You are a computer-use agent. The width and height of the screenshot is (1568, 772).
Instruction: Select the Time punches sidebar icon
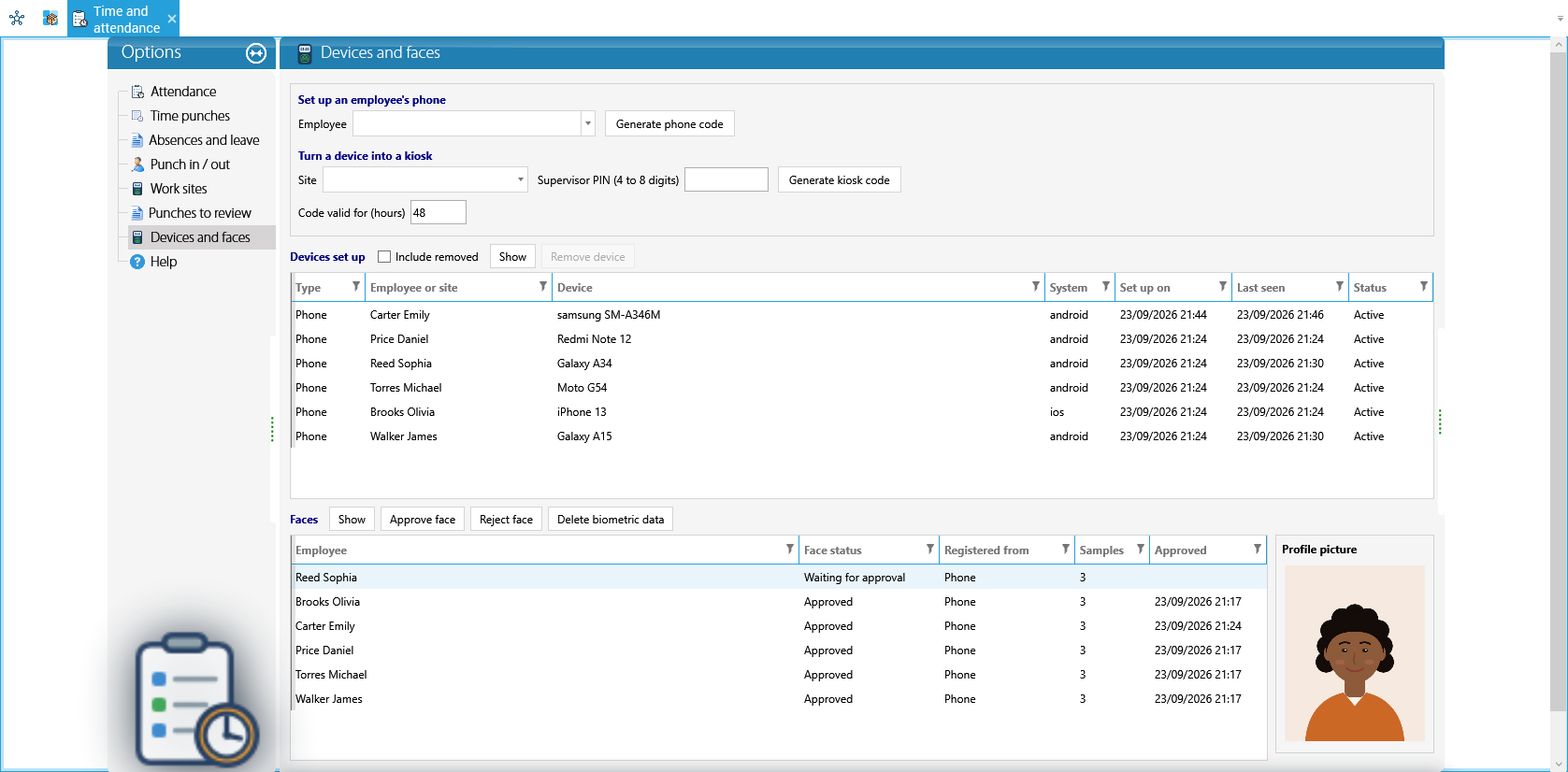(x=137, y=116)
